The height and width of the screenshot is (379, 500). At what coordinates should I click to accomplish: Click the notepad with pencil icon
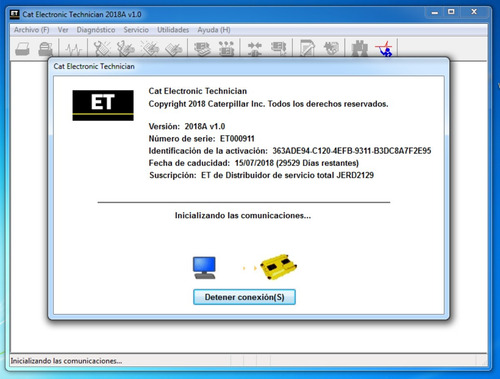[307, 49]
